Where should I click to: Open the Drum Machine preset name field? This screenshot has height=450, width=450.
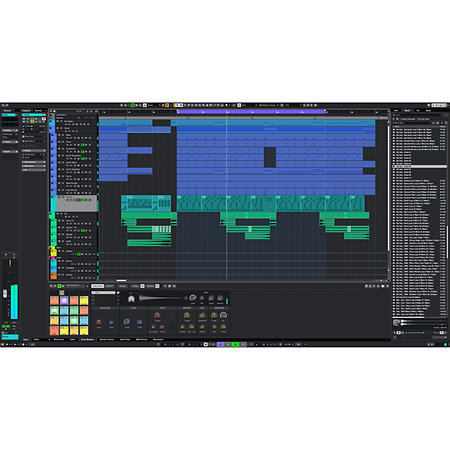[75, 286]
